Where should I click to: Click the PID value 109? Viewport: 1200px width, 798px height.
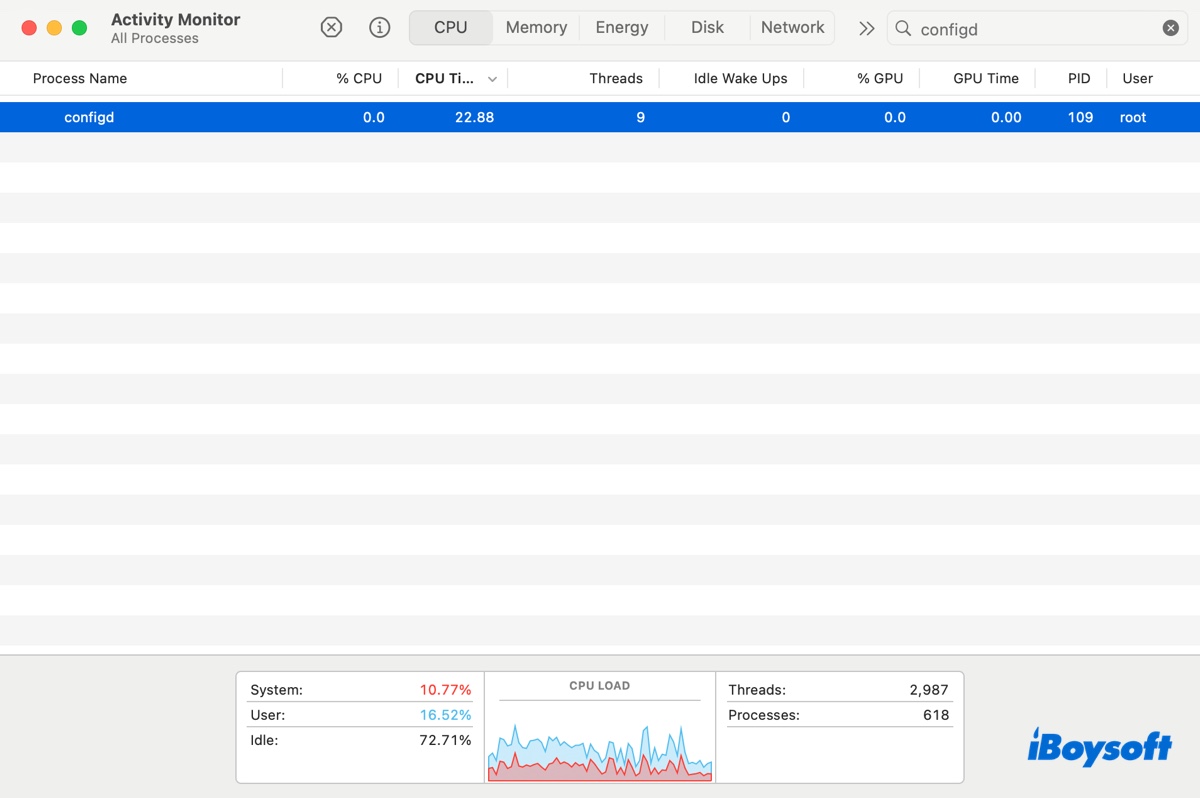(x=1080, y=117)
